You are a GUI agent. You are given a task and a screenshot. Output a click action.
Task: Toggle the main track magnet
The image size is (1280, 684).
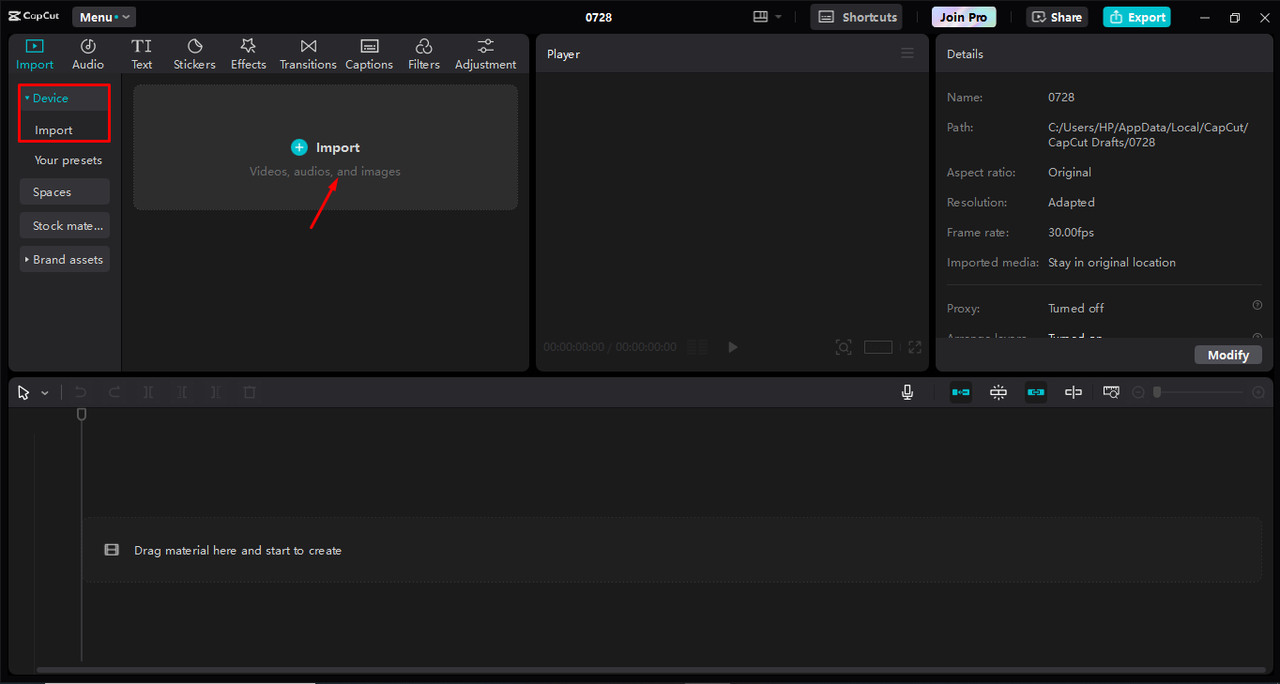961,393
